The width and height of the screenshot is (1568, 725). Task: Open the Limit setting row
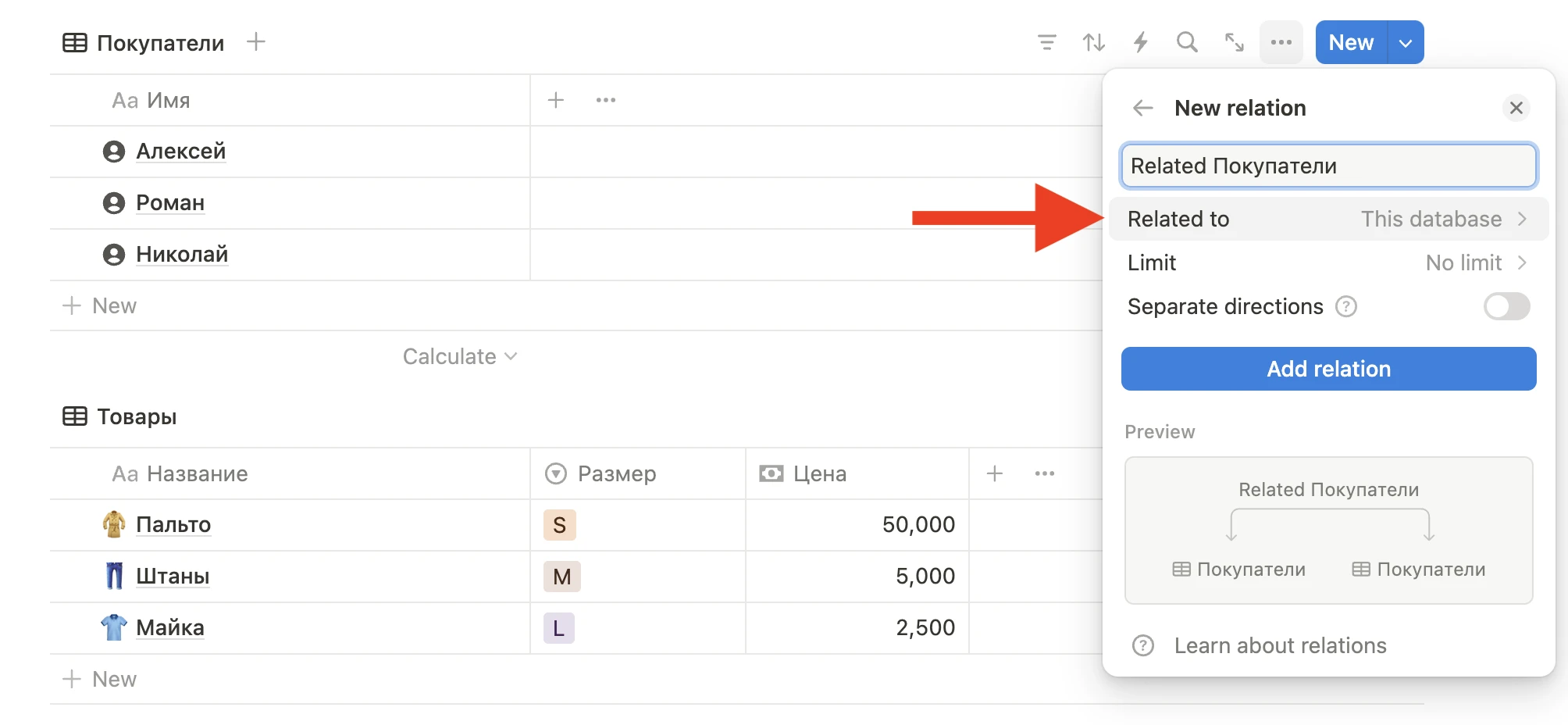tap(1327, 262)
